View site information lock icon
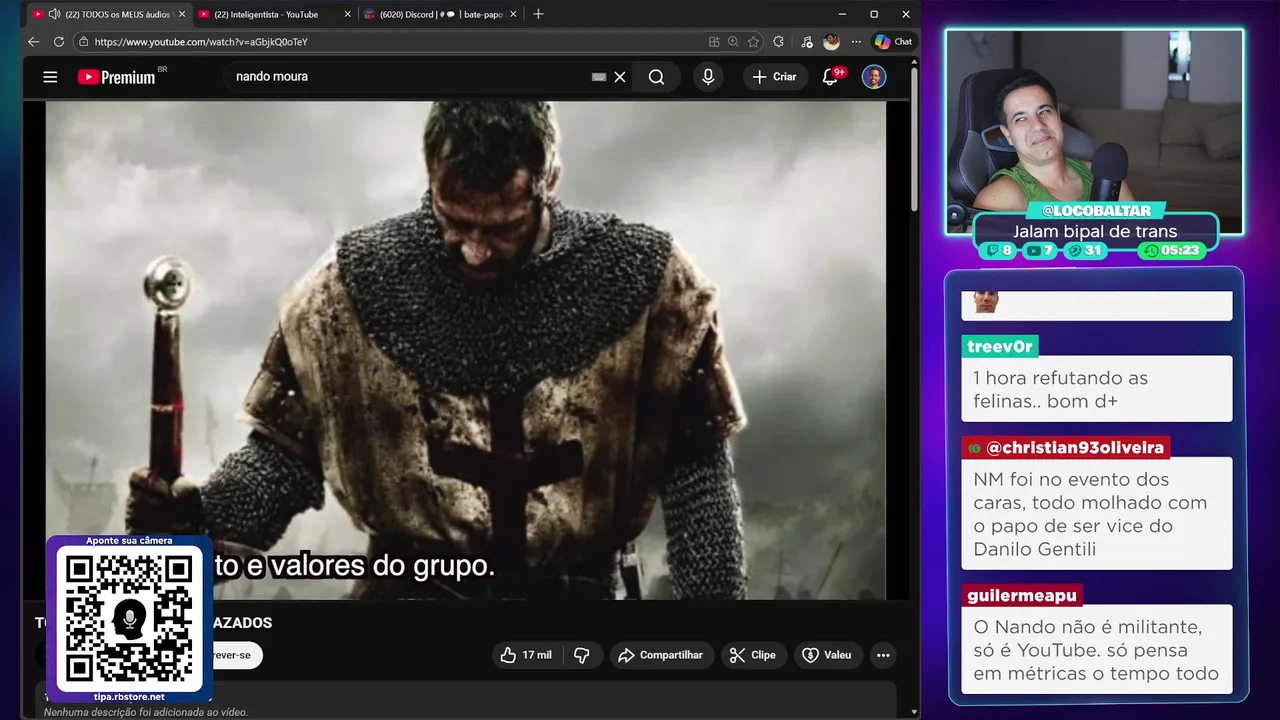The image size is (1280, 720). click(84, 42)
